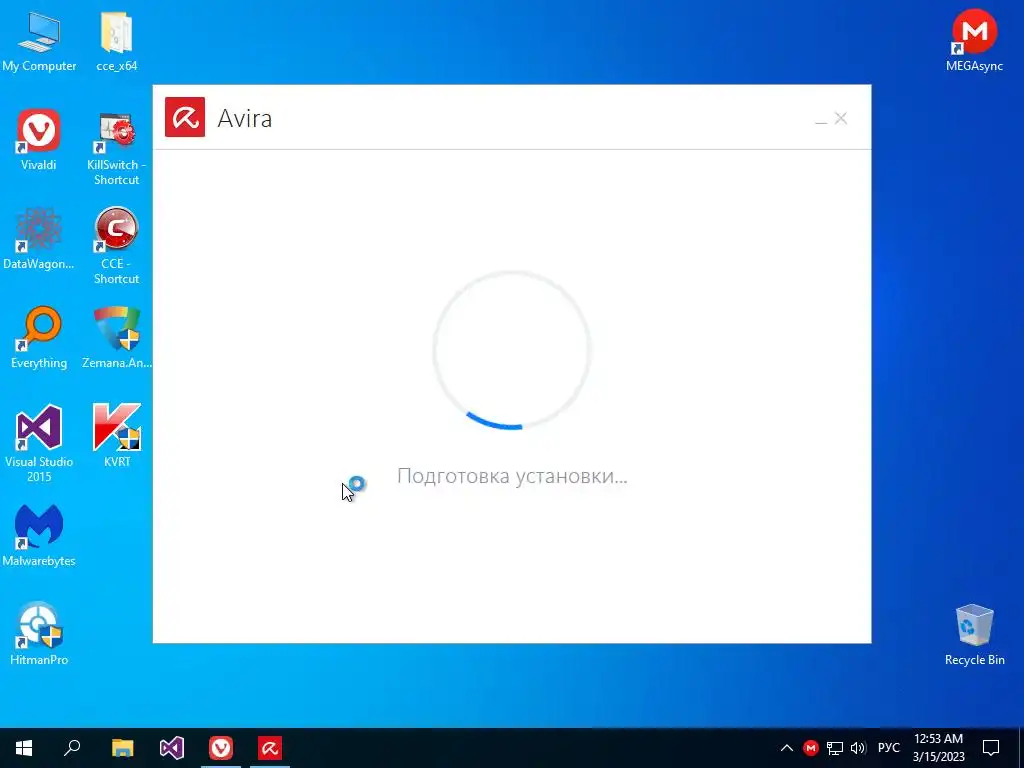Click the MEGA tray icon
This screenshot has height=768, width=1024.
click(x=810, y=748)
